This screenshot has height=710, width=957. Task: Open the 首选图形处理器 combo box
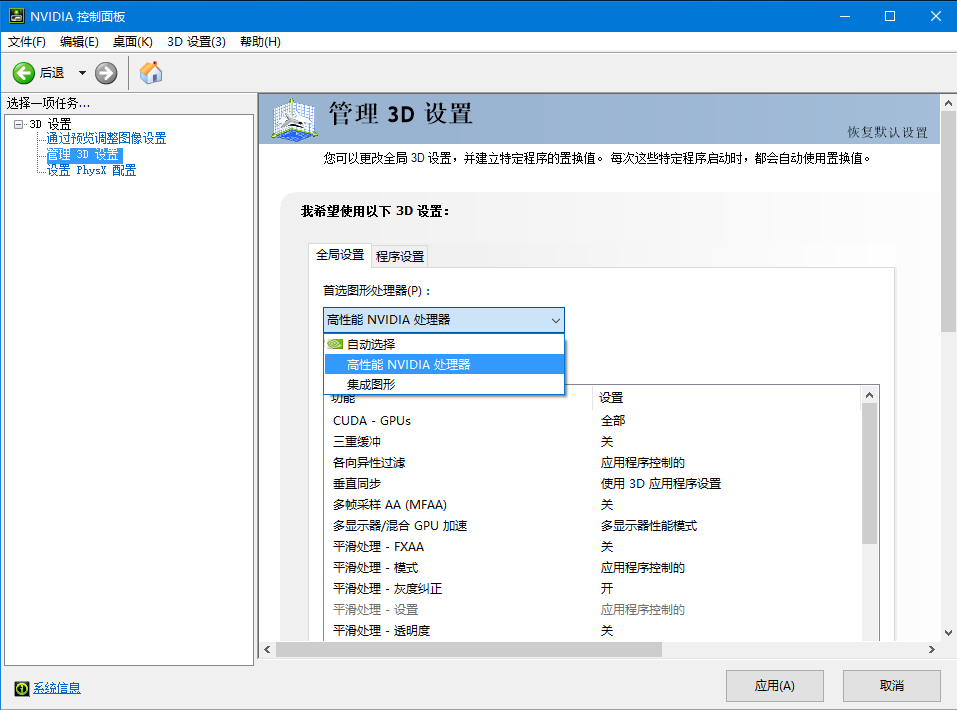point(444,320)
